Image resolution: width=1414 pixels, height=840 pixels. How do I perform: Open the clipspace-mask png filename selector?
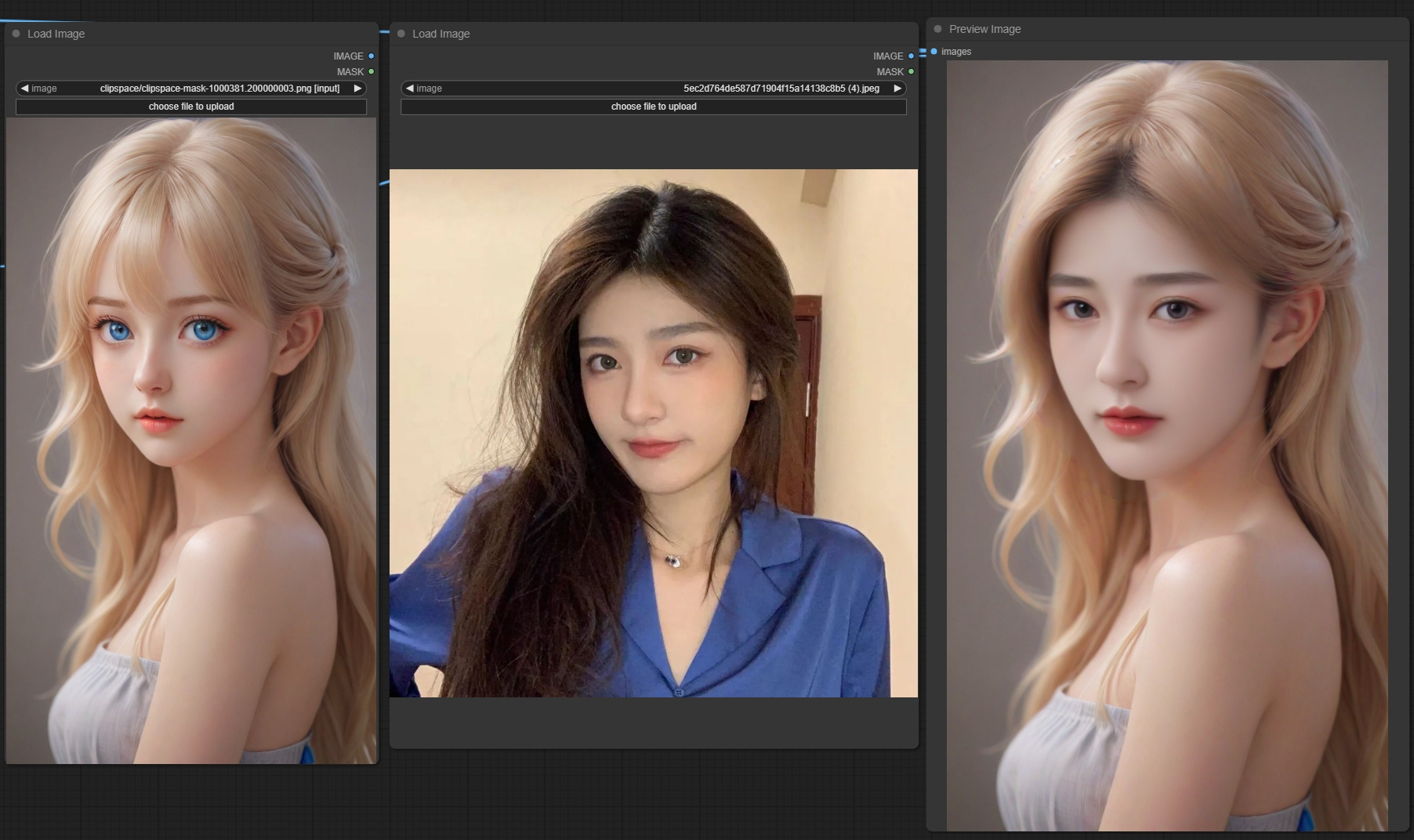pos(219,88)
